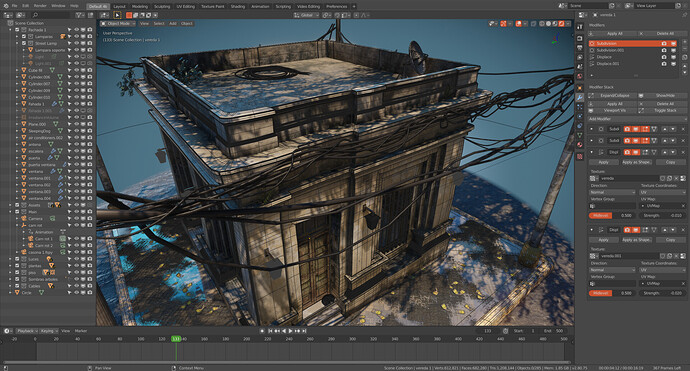Click Apply as Shape button under first Displ
Viewport: 690px width, 371px height.
636,162
